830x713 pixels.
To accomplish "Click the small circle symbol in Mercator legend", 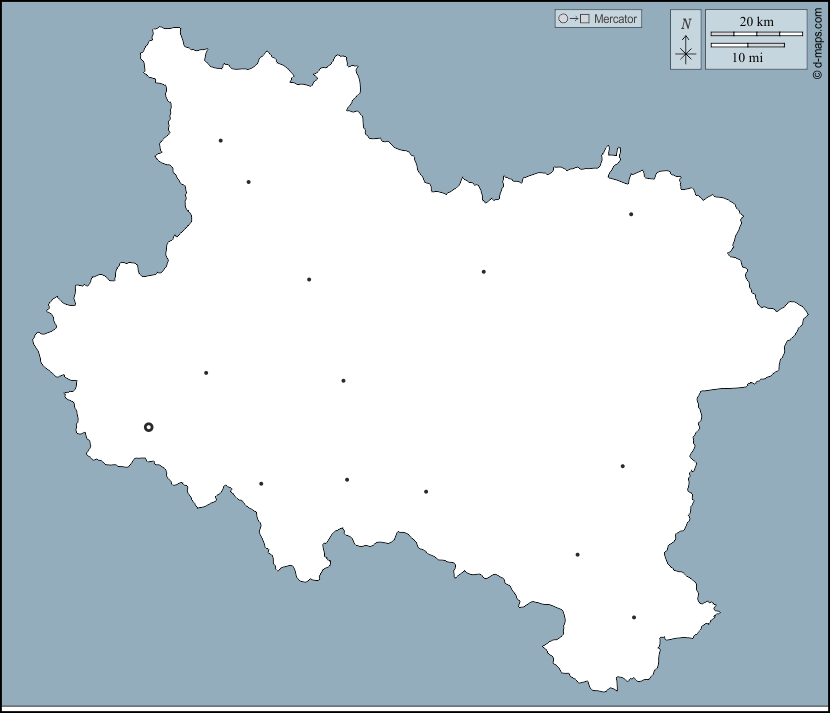I will [563, 19].
